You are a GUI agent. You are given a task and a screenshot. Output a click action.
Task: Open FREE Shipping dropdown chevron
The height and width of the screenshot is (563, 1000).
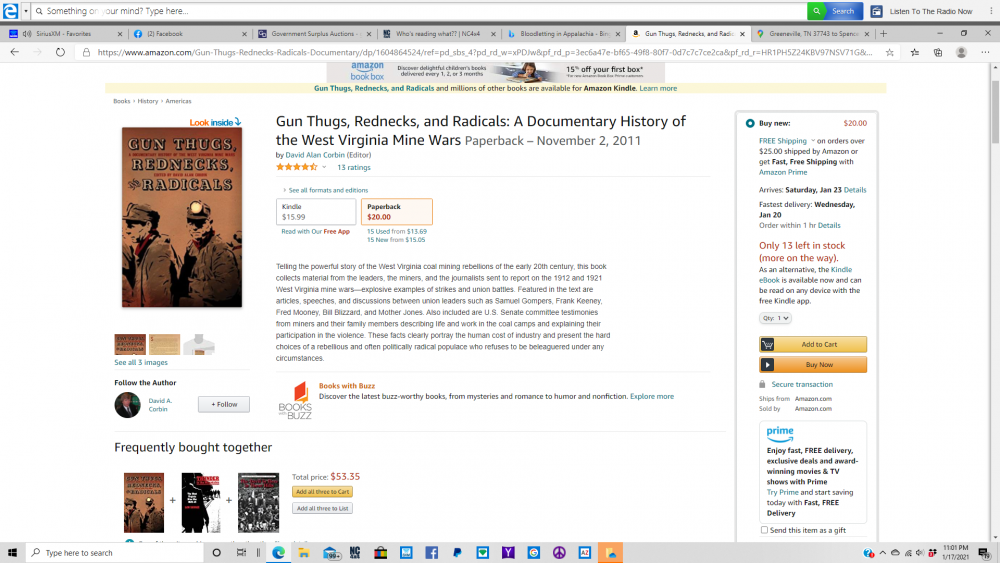[813, 141]
